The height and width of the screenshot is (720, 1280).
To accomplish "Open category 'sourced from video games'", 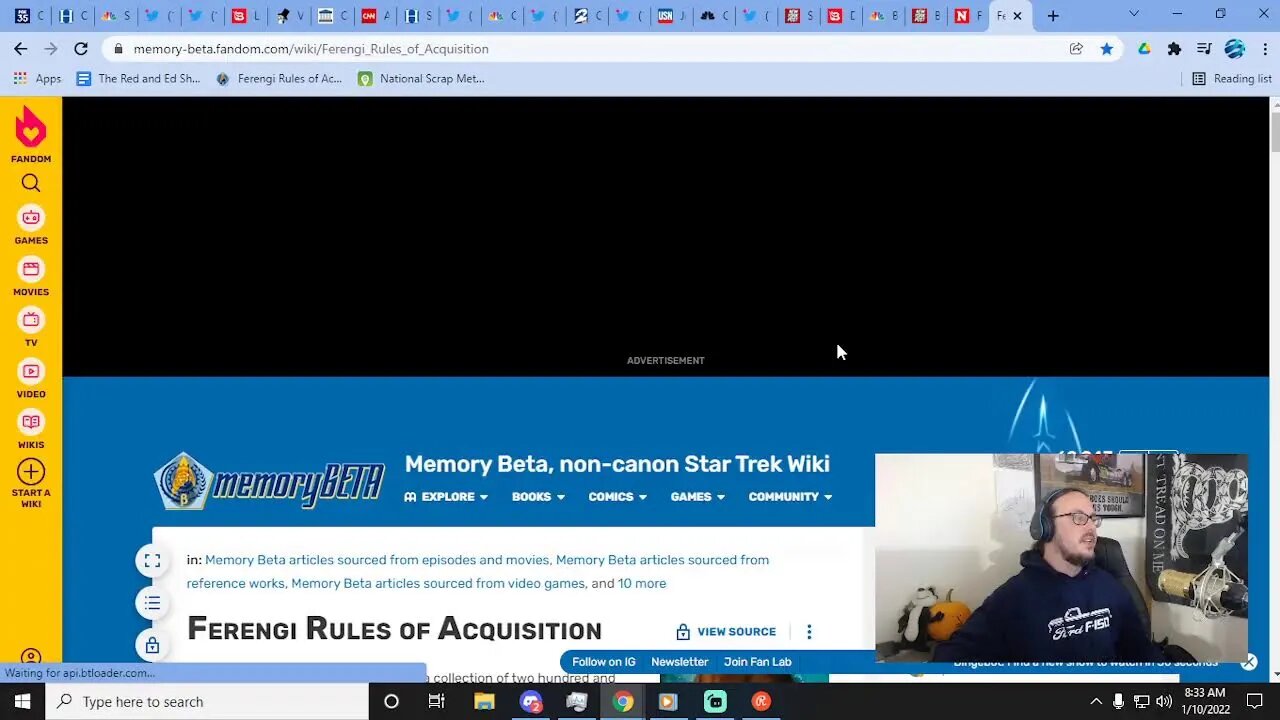I will pos(438,583).
